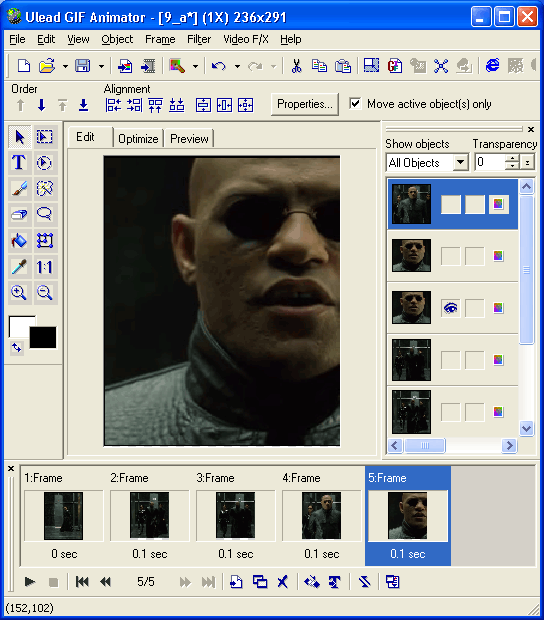Decrease Transparency with down stepper

512,166
